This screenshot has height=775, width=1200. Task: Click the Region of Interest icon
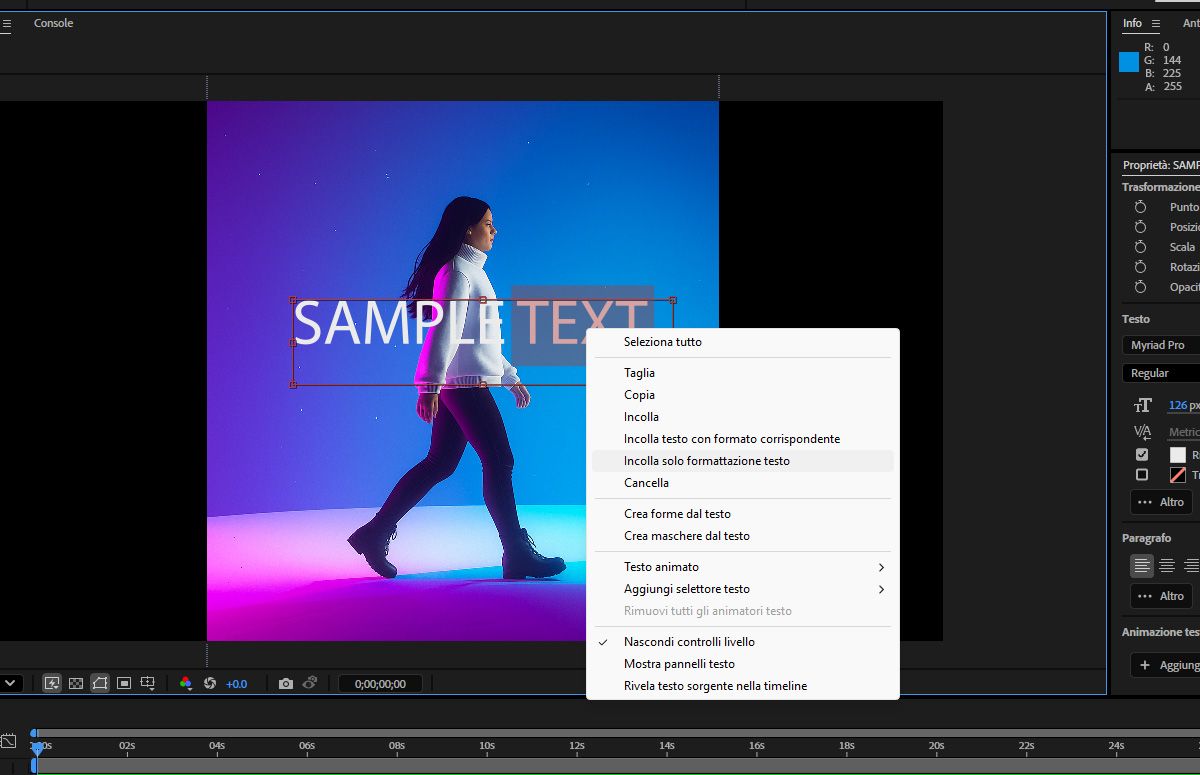[124, 684]
